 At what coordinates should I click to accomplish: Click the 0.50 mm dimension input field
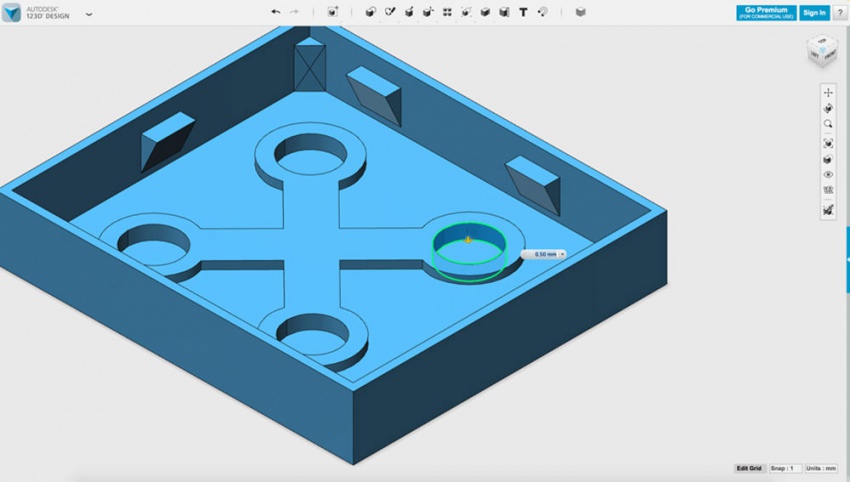[x=545, y=254]
